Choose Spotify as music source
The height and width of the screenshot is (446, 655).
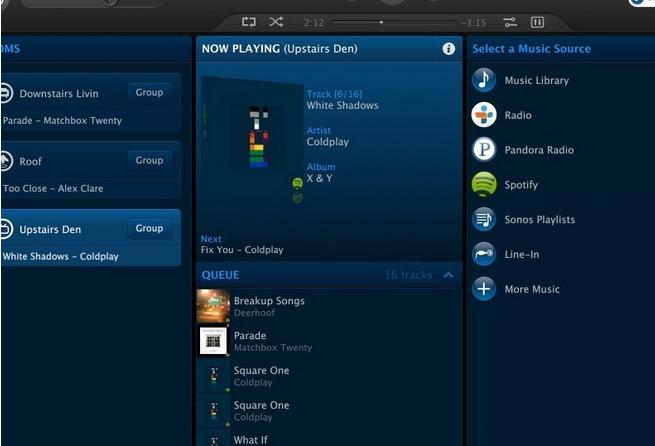point(521,185)
